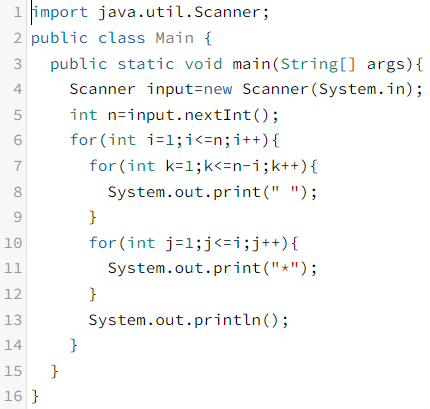Click line number 16 in the gutter

13,396
